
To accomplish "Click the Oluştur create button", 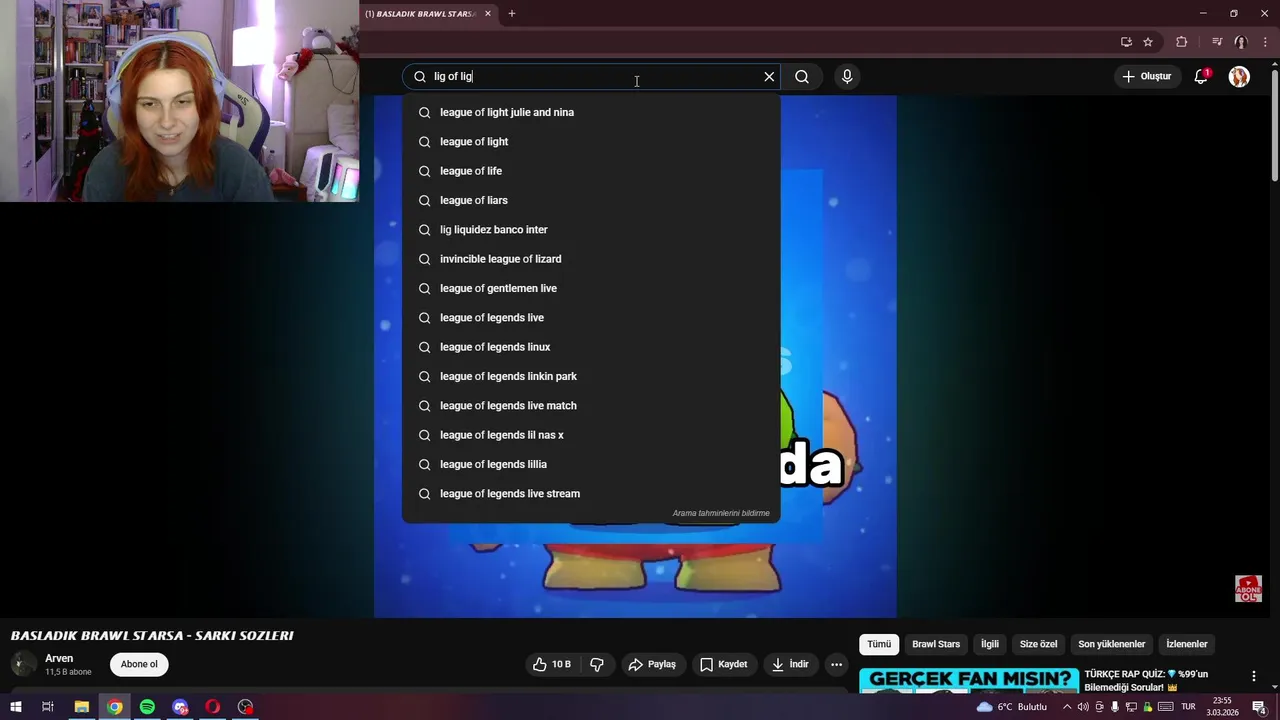I will click(x=1146, y=76).
